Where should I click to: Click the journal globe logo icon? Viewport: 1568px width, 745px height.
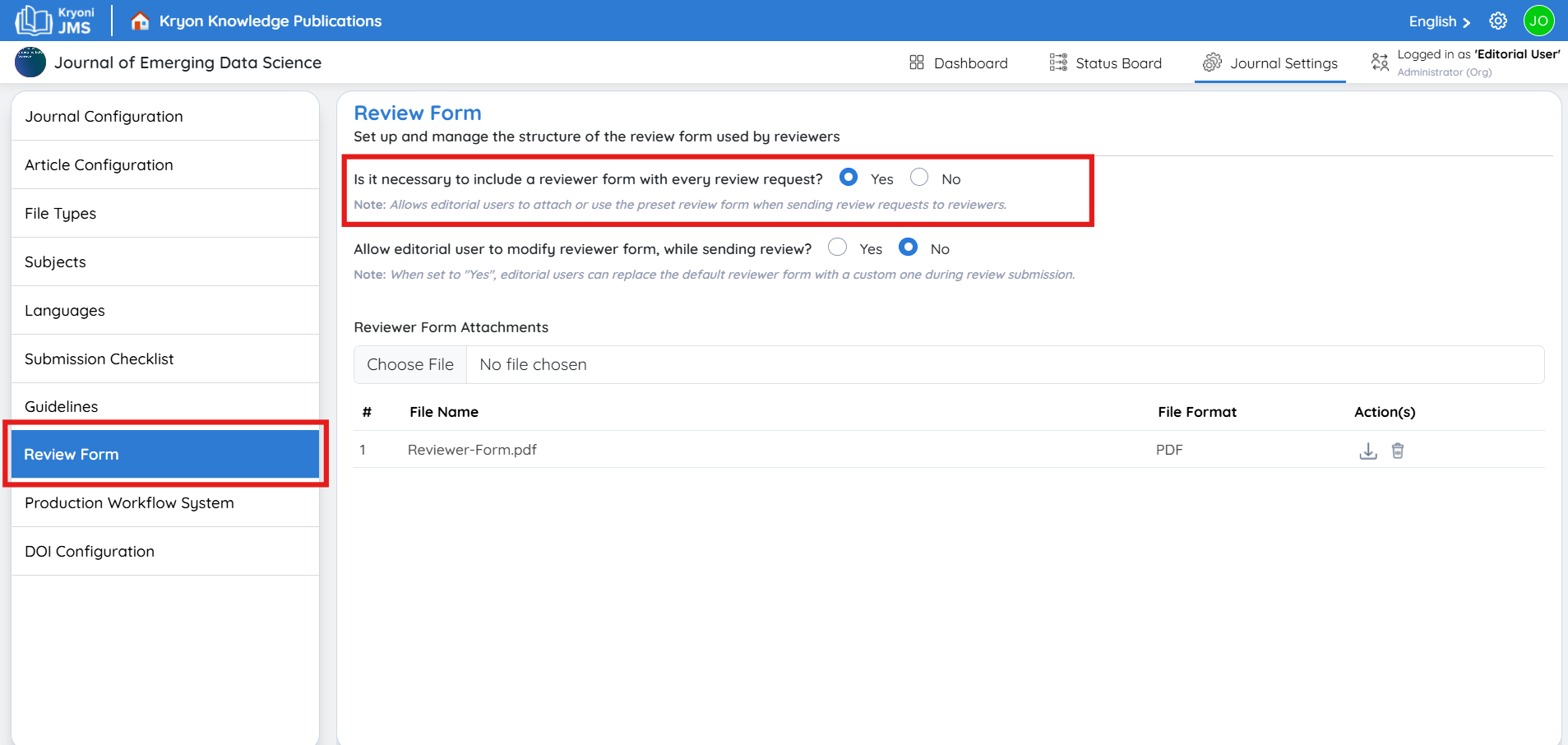(30, 62)
